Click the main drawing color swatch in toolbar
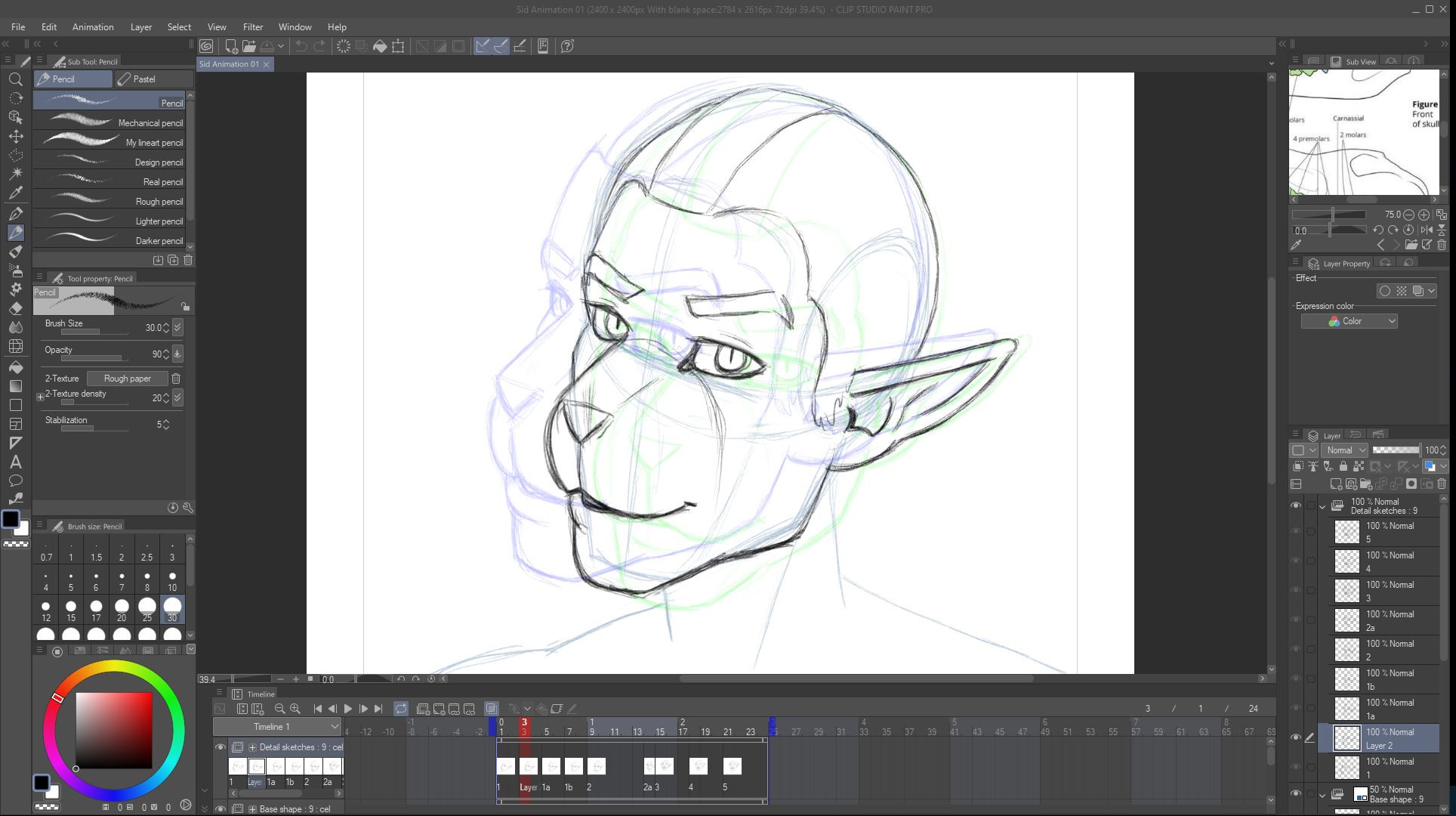 (11, 519)
